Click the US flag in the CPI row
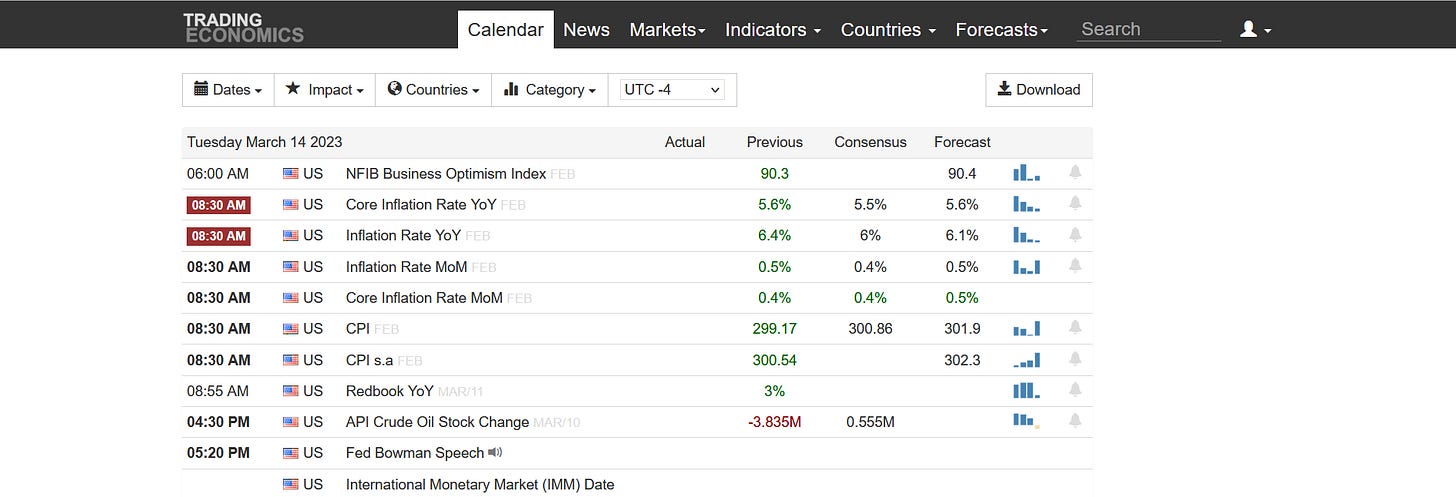Screen dimensions: 1456x497 291,328
